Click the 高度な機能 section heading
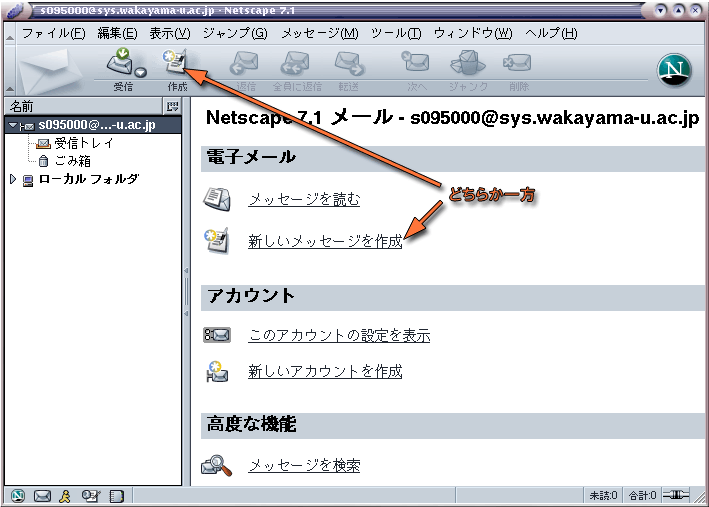This screenshot has width=709, height=507. pos(251,424)
